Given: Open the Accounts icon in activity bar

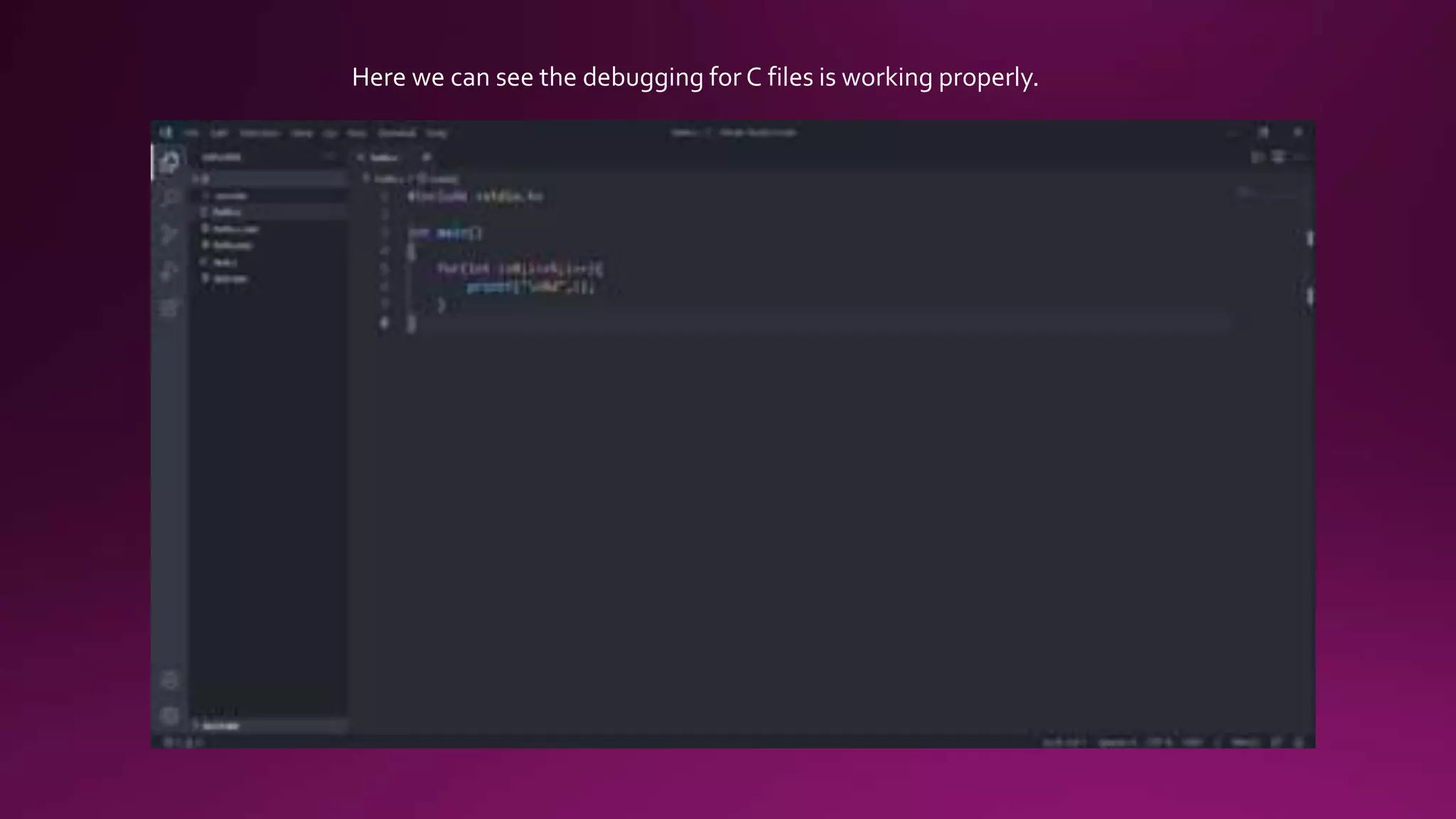Looking at the screenshot, I should tap(169, 680).
